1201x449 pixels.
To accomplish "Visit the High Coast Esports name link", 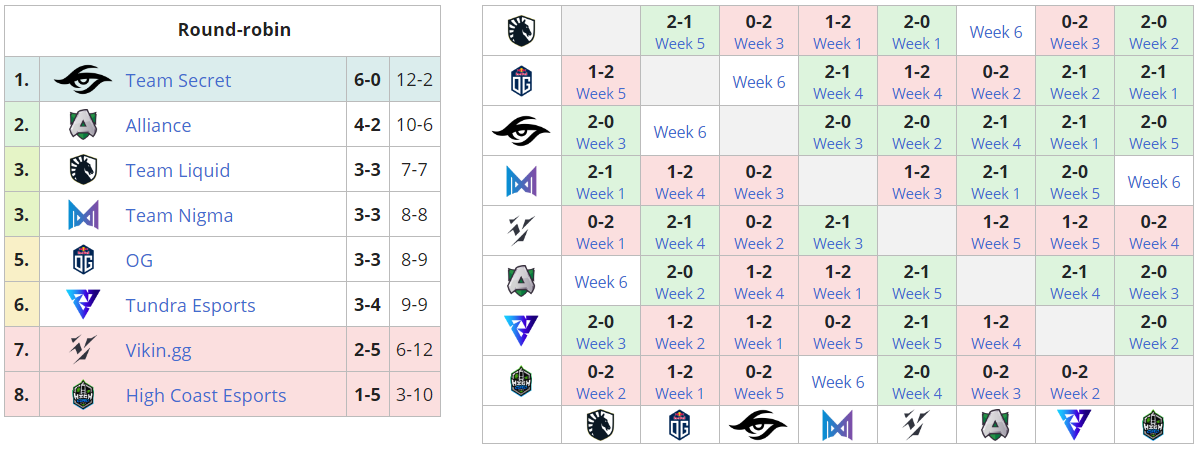I will (206, 395).
